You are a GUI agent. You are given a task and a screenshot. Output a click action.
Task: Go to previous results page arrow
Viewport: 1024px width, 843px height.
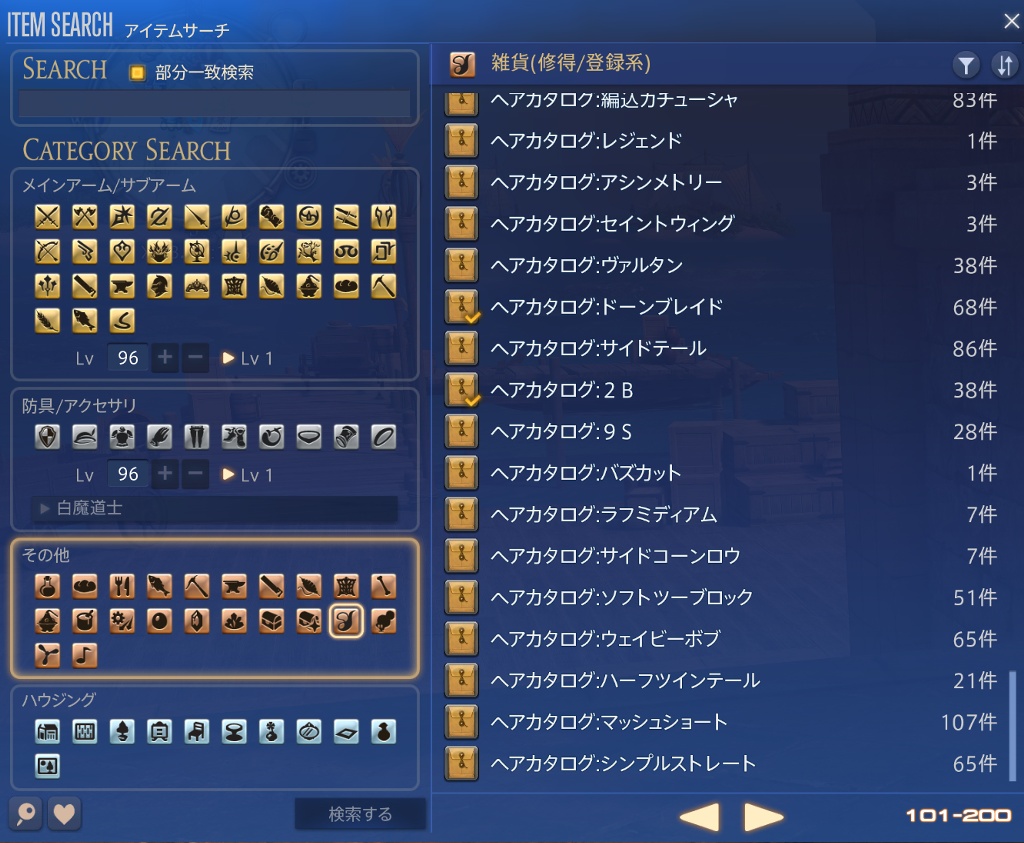pos(700,816)
